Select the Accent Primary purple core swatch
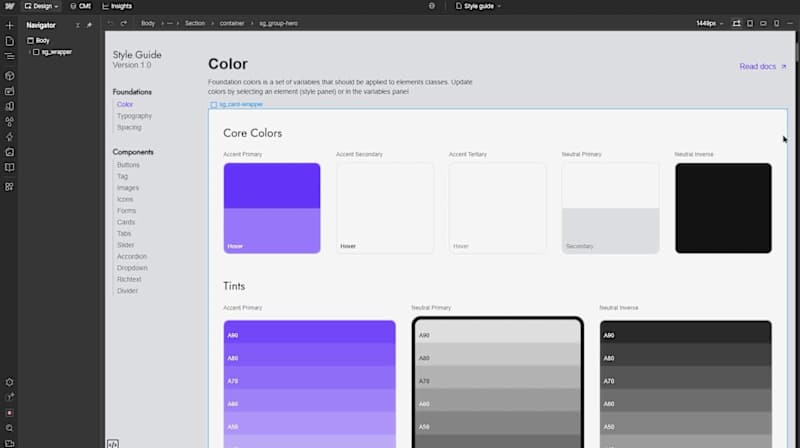Image resolution: width=800 pixels, height=448 pixels. [272, 208]
